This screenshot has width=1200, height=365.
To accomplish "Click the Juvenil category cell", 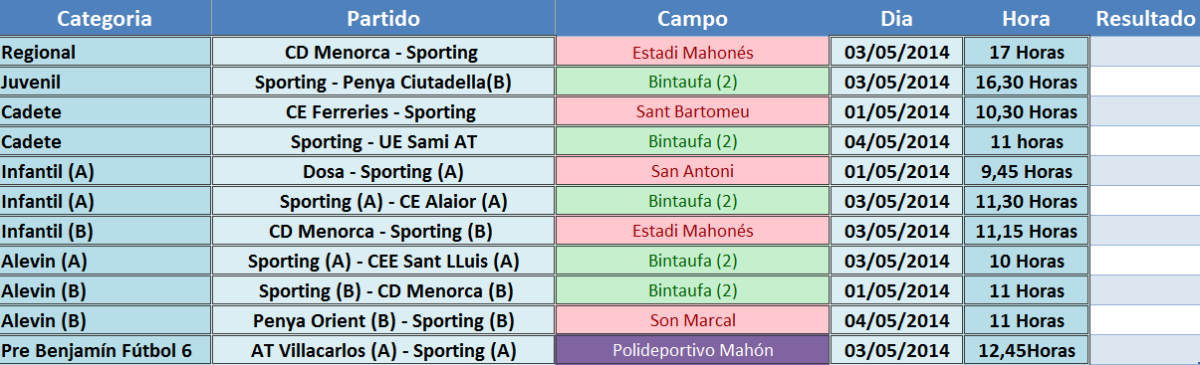I will click(x=105, y=82).
